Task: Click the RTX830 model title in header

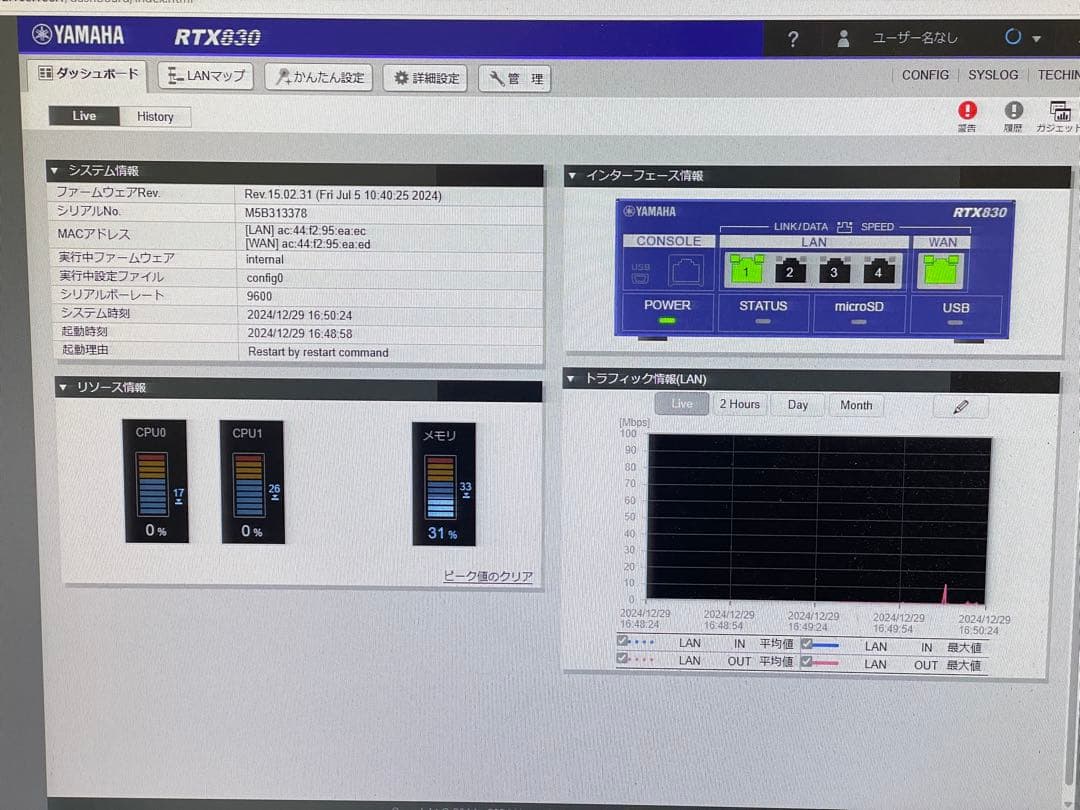Action: tap(217, 37)
